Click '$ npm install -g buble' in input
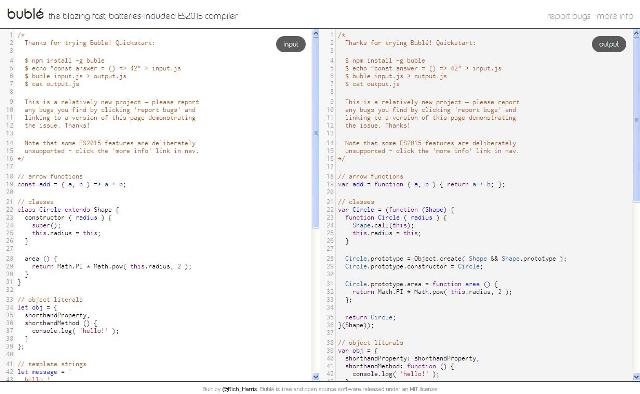Viewport: 640px width, 394px height. point(64,60)
